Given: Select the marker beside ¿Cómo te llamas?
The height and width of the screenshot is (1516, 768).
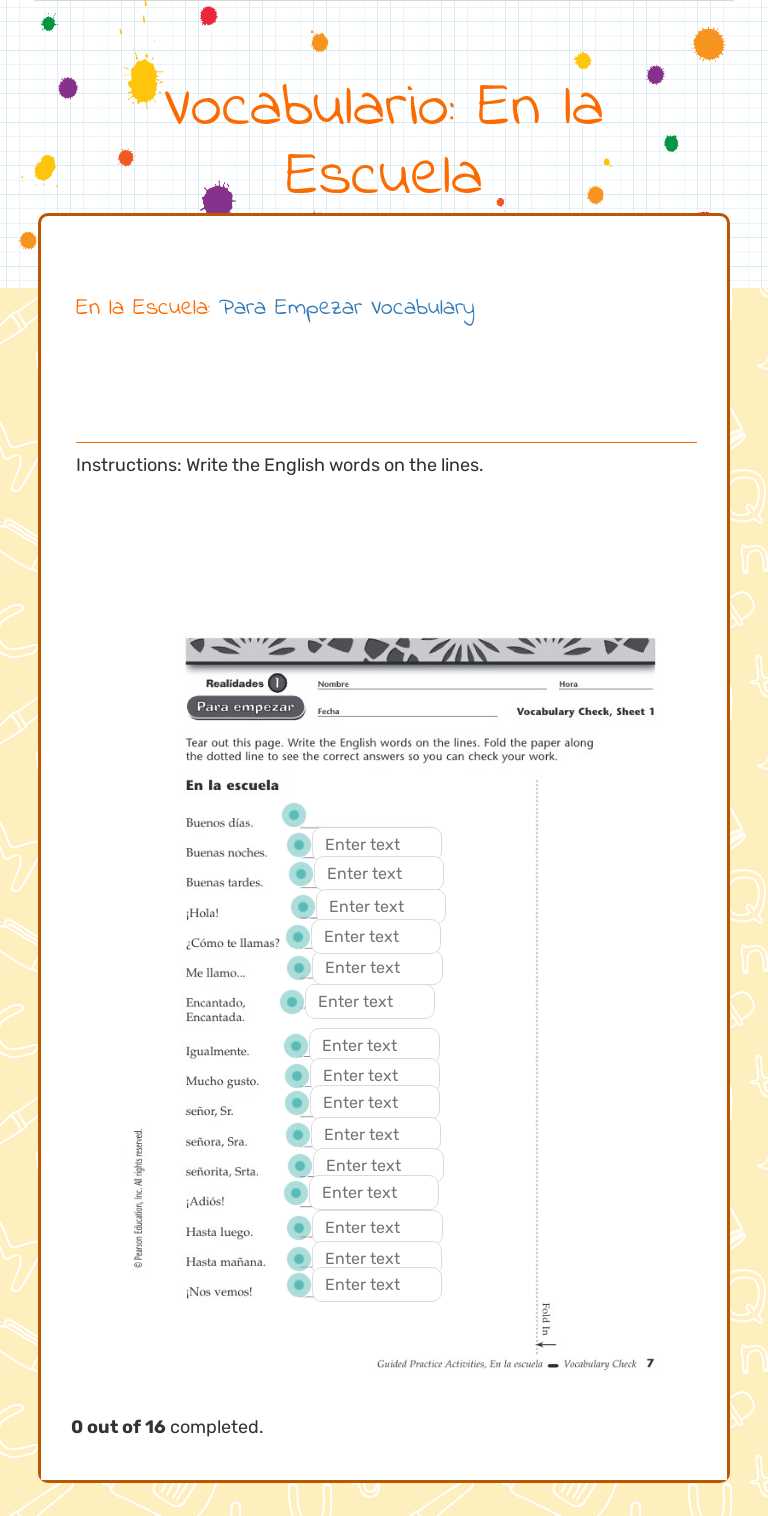Looking at the screenshot, I should pos(298,937).
